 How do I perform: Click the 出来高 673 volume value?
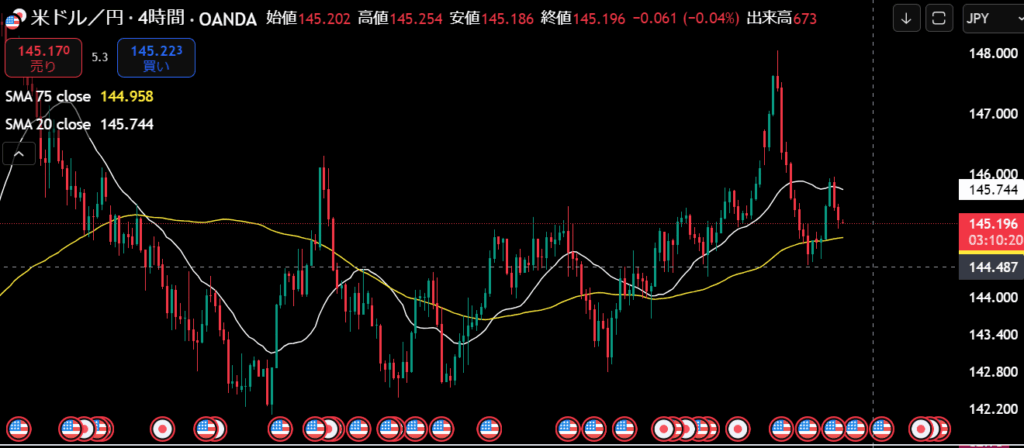coord(781,19)
